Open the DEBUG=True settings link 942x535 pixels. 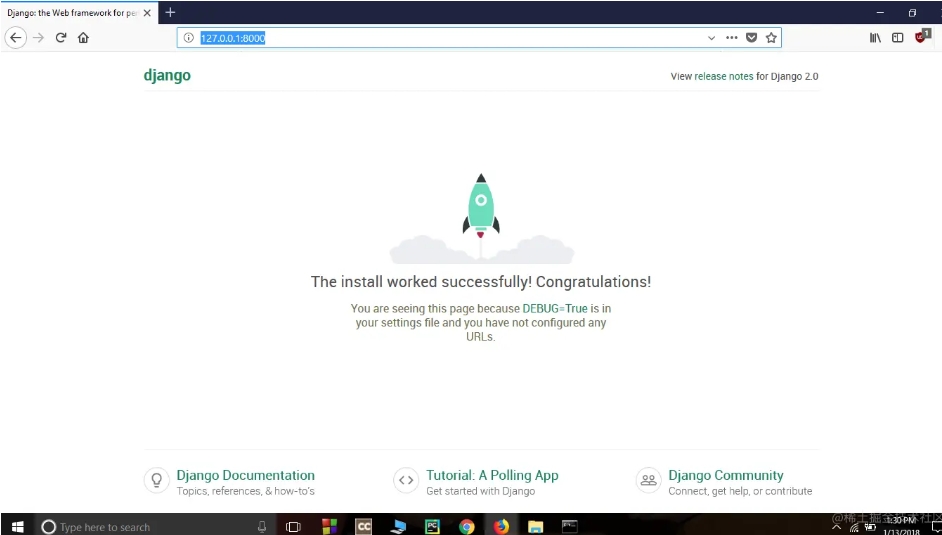[x=555, y=309]
